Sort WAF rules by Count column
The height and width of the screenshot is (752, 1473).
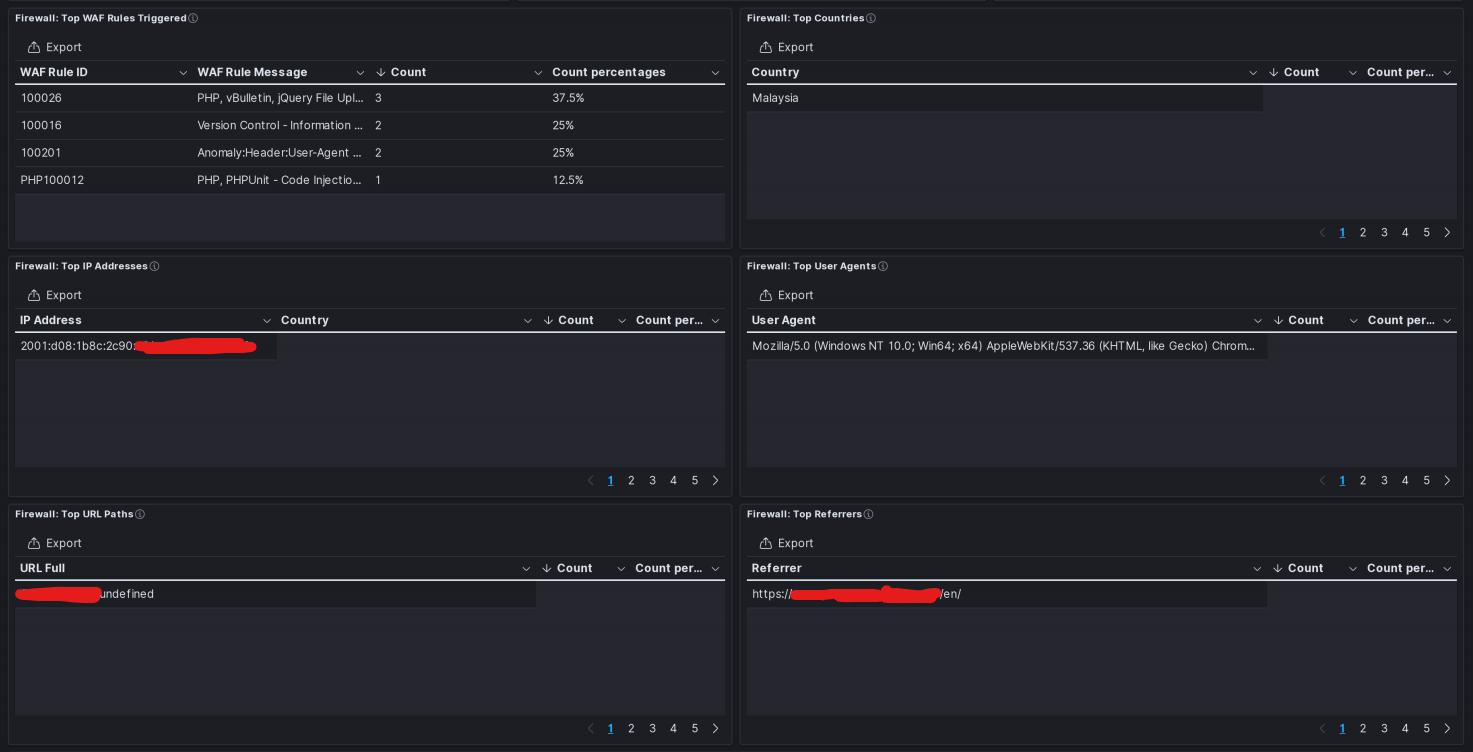[x=401, y=72]
